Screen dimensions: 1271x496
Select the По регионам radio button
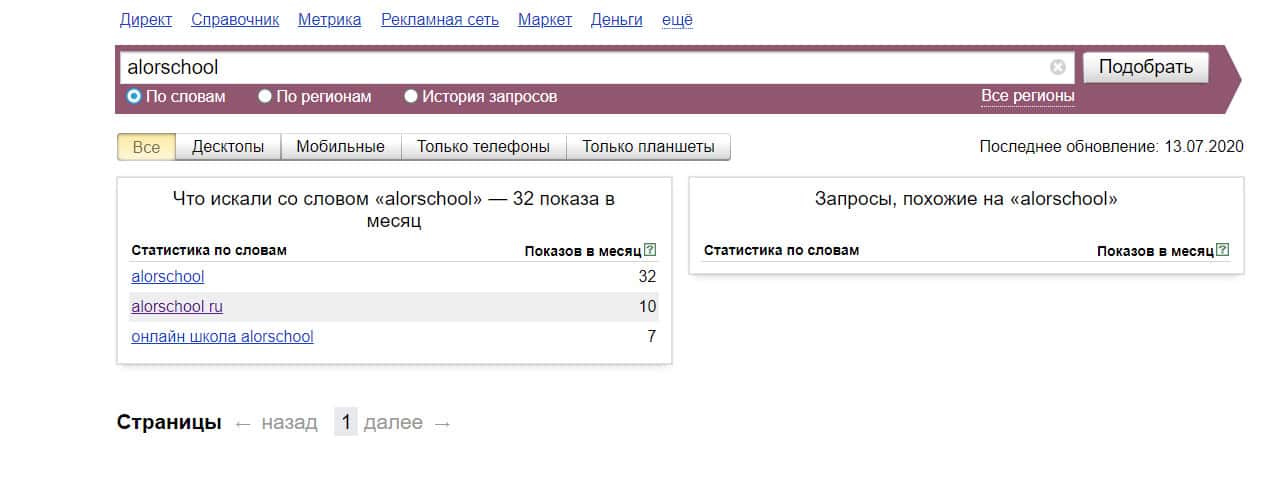(x=265, y=97)
